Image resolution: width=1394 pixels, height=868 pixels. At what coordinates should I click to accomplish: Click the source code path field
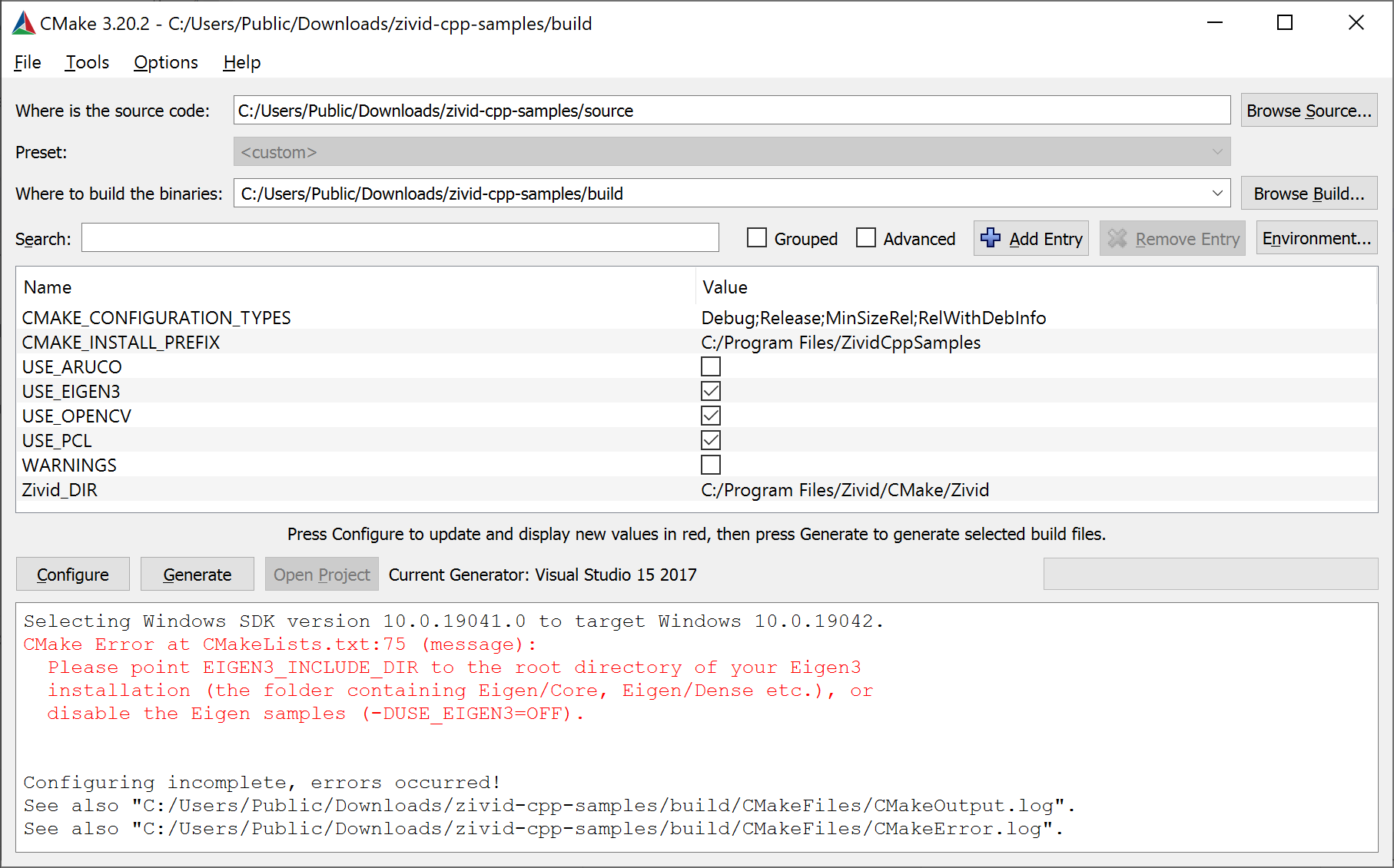click(732, 111)
